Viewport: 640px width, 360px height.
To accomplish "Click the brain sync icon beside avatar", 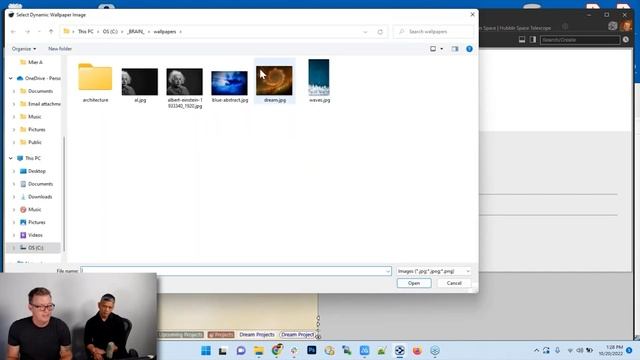I will point(612,26).
